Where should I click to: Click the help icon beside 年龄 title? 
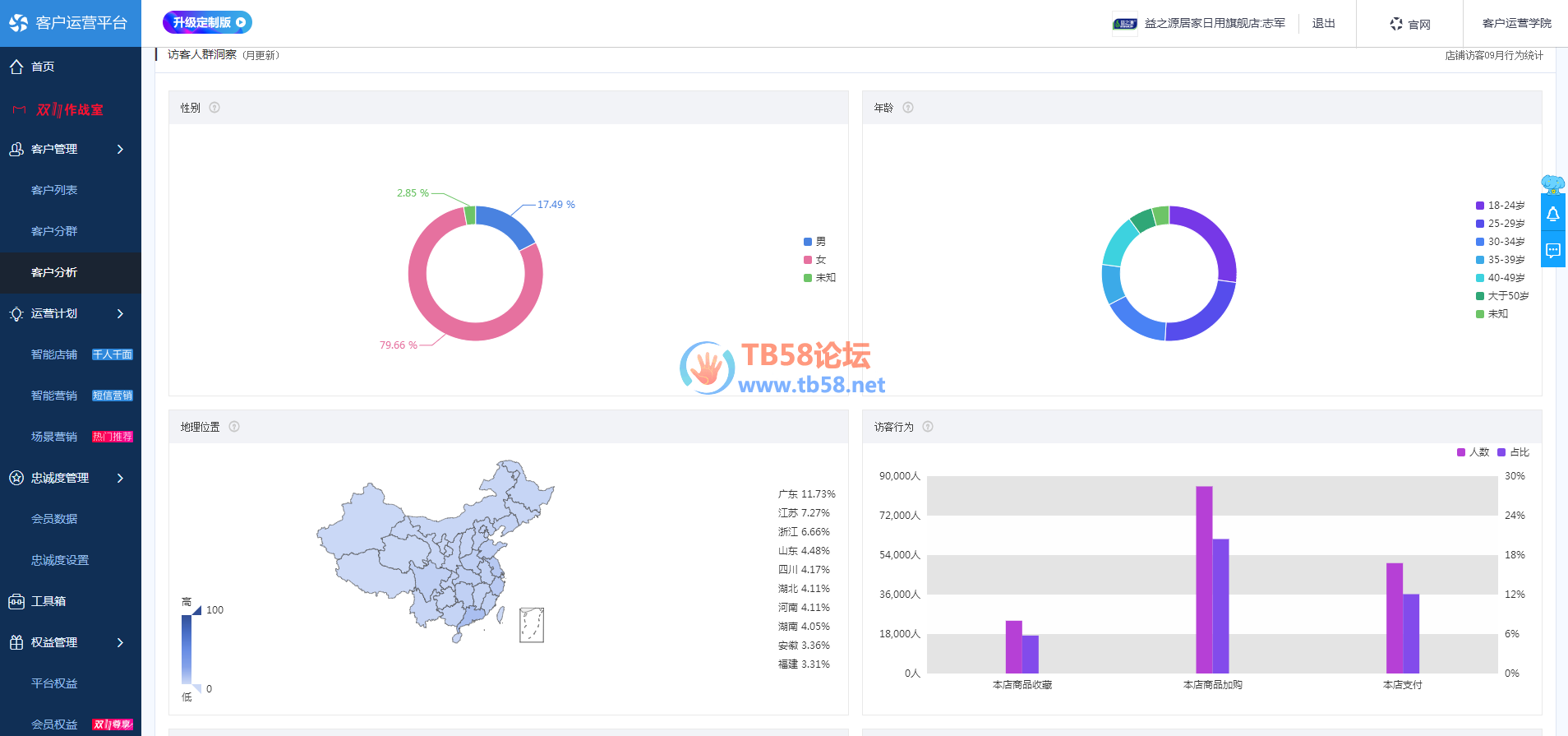(x=908, y=108)
